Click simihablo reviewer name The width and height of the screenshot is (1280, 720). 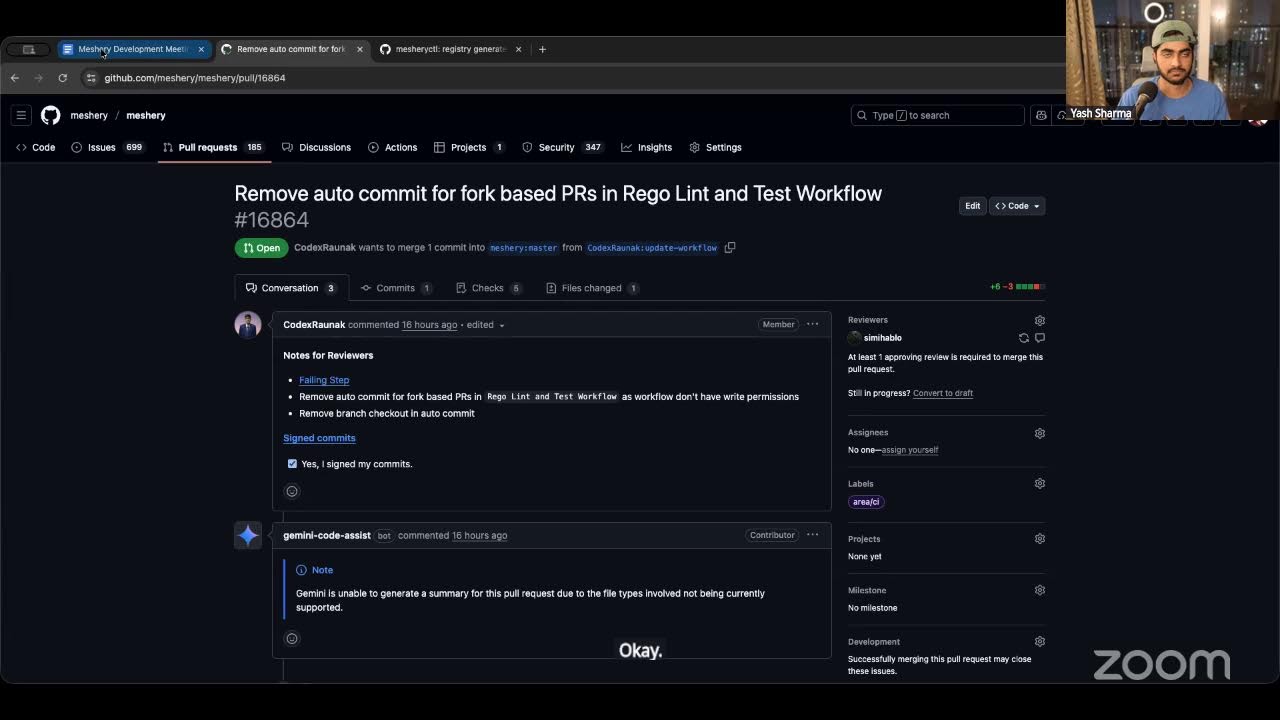[x=883, y=338]
